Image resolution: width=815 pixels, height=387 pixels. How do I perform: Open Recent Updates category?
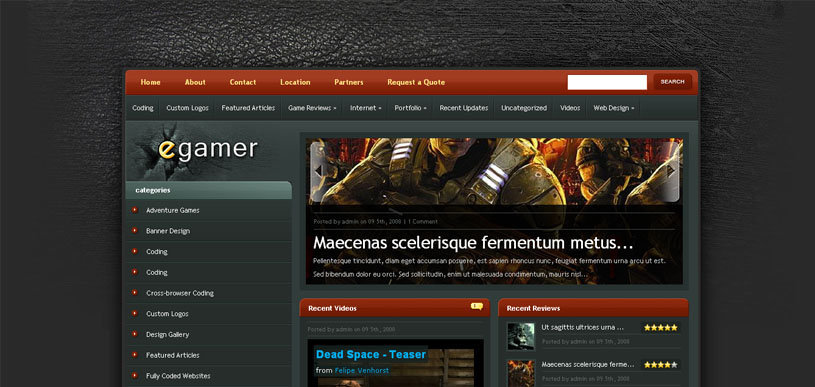click(x=464, y=108)
